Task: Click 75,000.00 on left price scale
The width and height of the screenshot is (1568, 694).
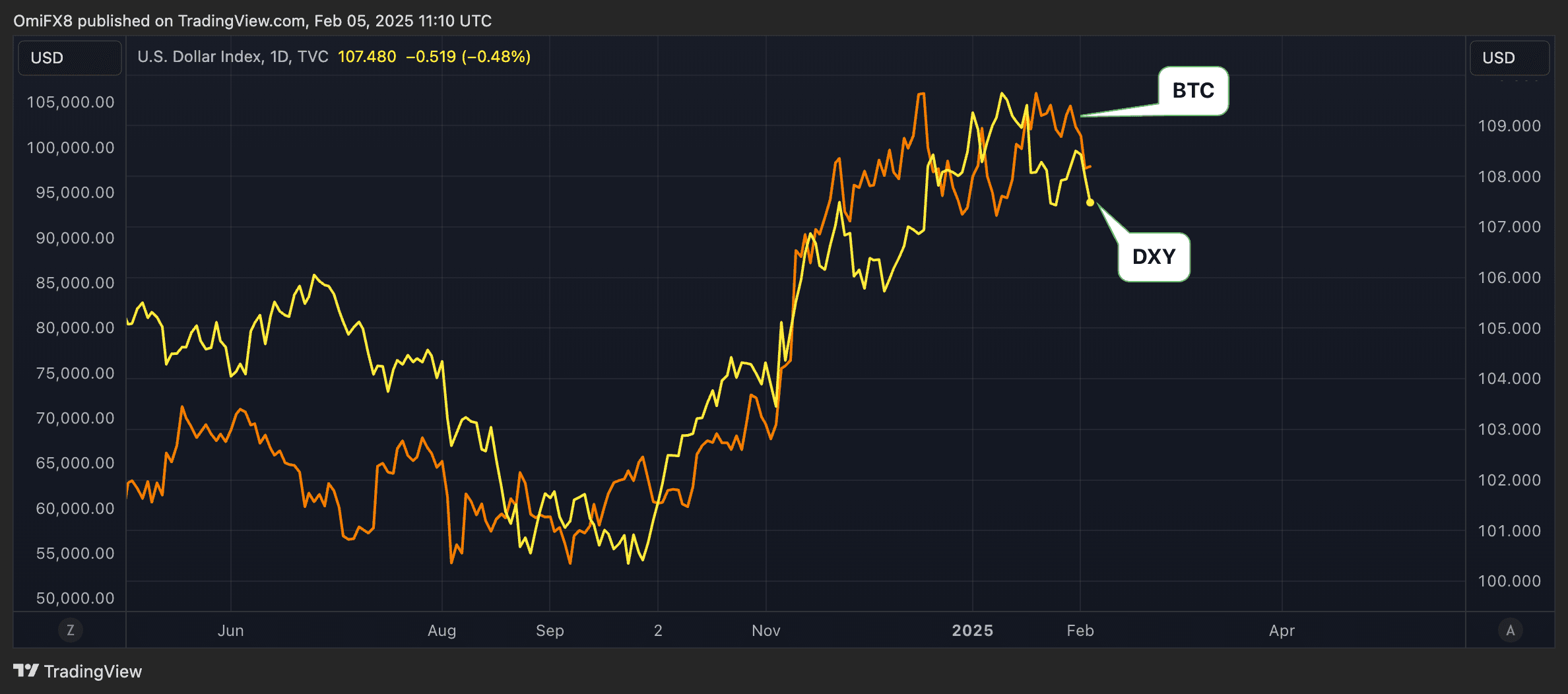Action: pyautogui.click(x=75, y=373)
